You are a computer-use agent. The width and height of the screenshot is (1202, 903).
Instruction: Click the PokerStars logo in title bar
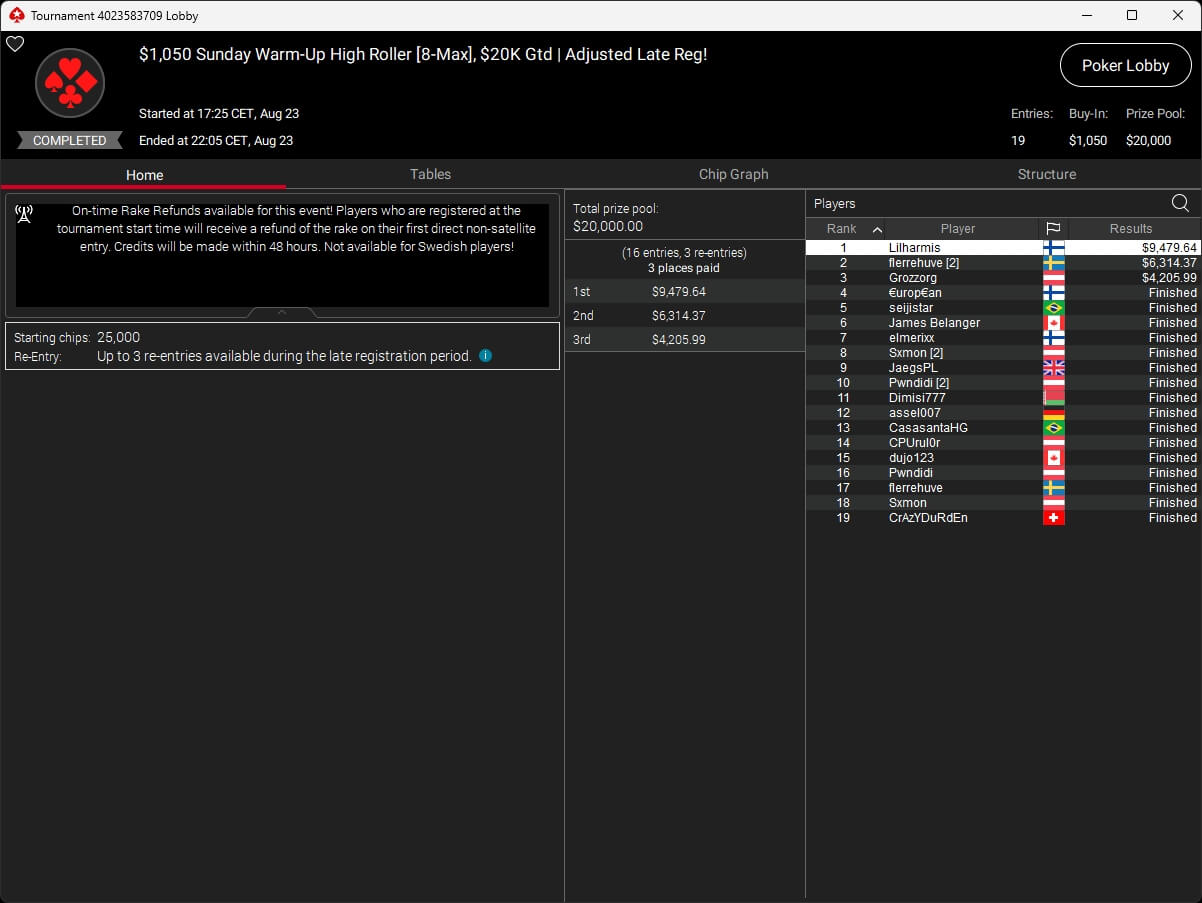(16, 15)
